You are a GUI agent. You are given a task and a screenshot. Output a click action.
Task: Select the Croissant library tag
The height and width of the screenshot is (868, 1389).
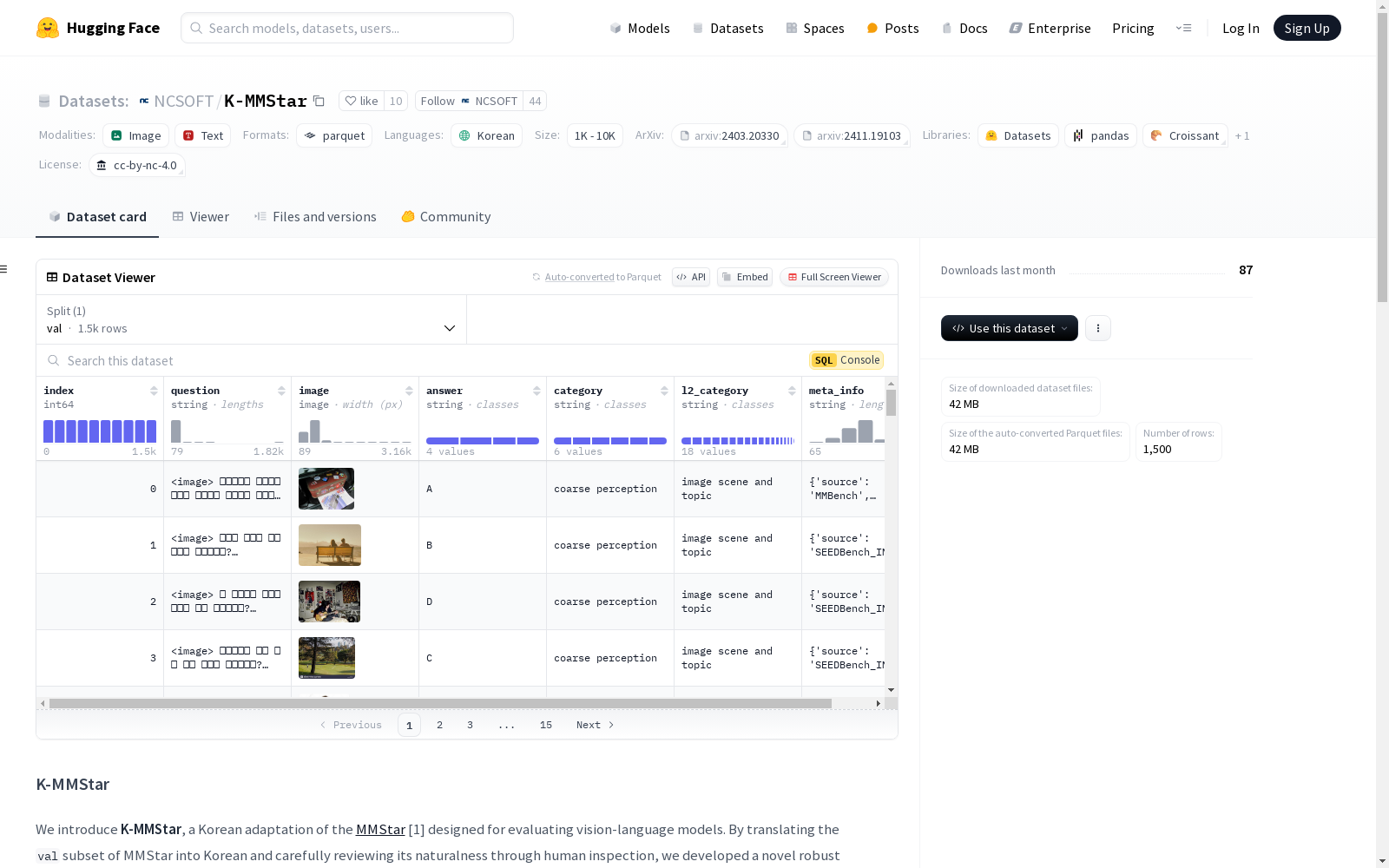pos(1185,135)
